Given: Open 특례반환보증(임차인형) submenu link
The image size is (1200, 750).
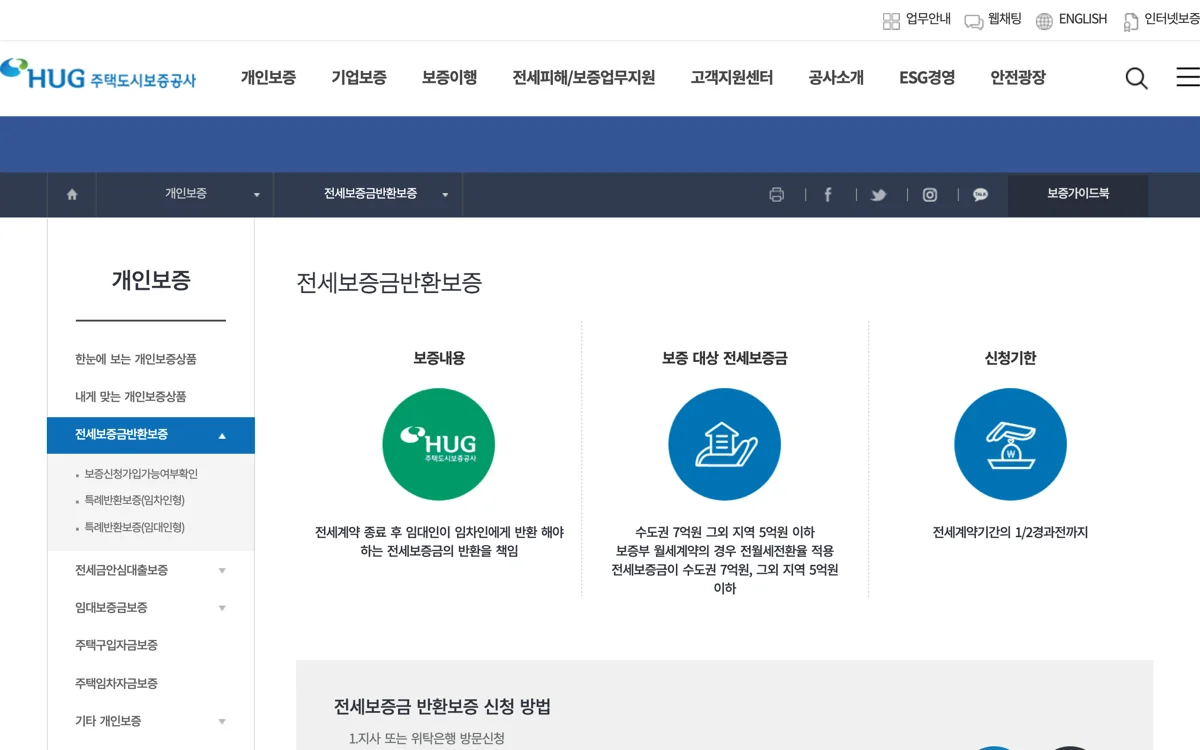Looking at the screenshot, I should coord(134,500).
